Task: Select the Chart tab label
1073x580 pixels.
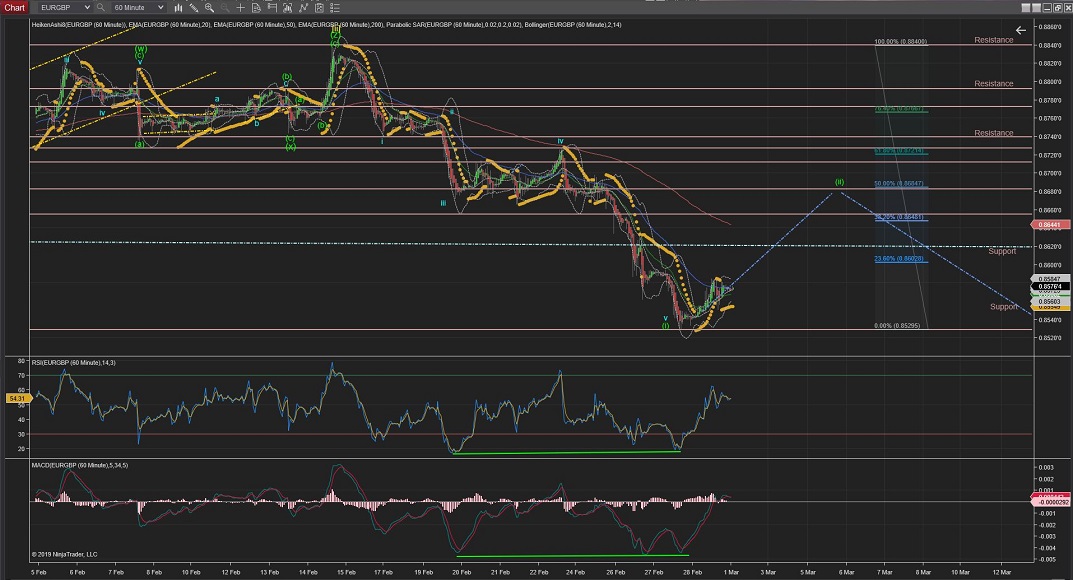Action: tap(14, 8)
